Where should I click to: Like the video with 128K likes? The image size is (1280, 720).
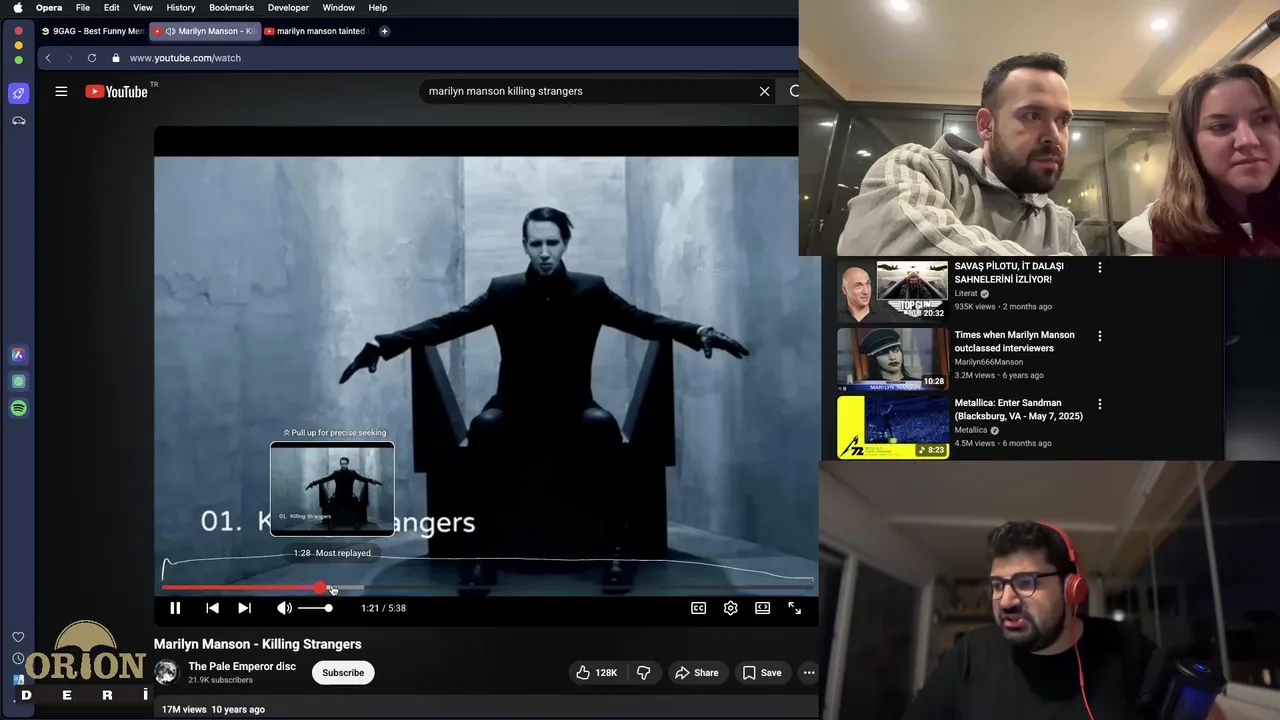(x=597, y=673)
